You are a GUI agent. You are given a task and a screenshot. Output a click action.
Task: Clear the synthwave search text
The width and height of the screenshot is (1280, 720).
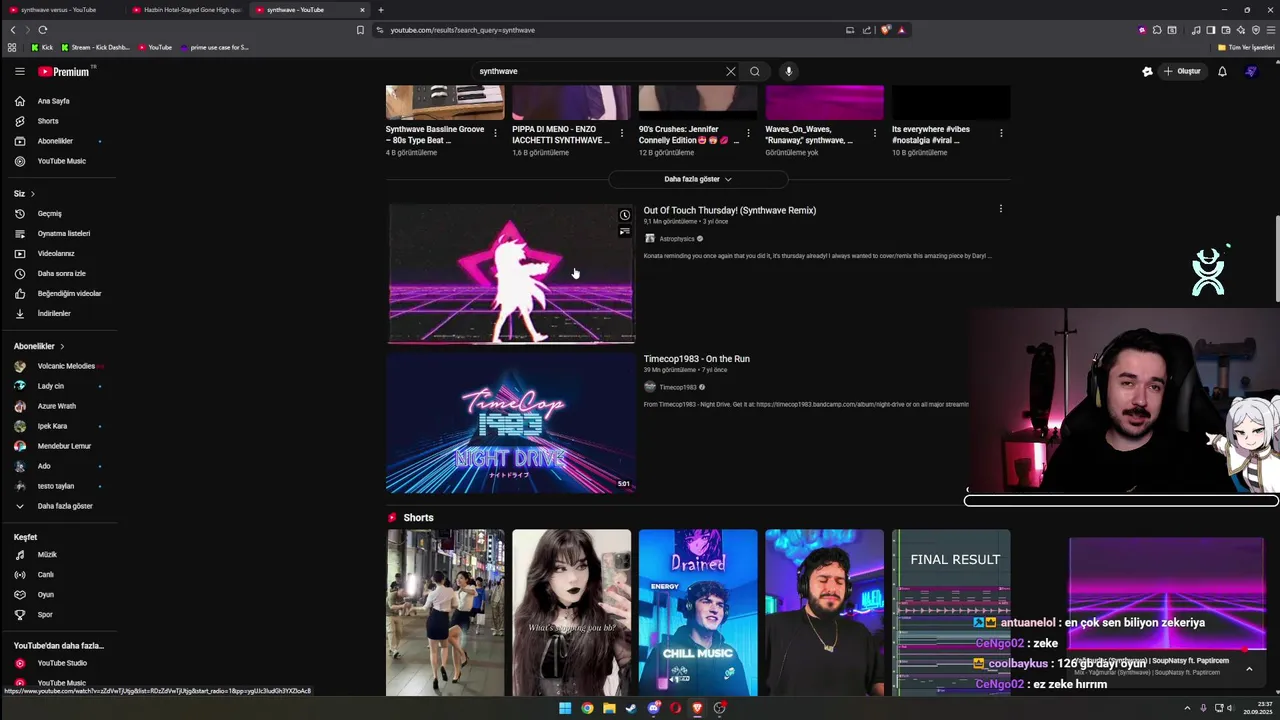(x=731, y=71)
